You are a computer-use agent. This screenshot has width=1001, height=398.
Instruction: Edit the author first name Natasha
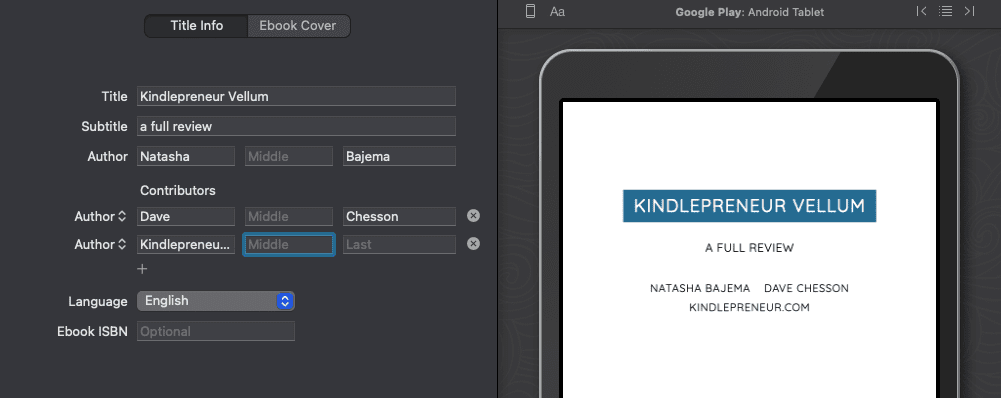point(186,157)
